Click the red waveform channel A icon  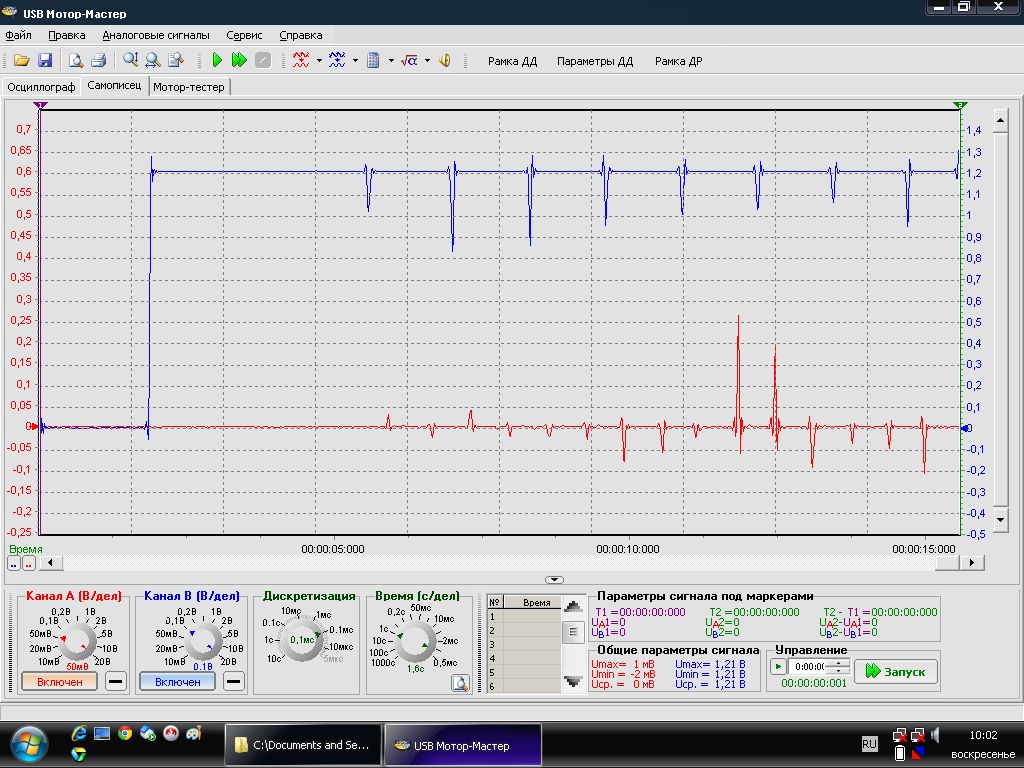tap(301, 61)
